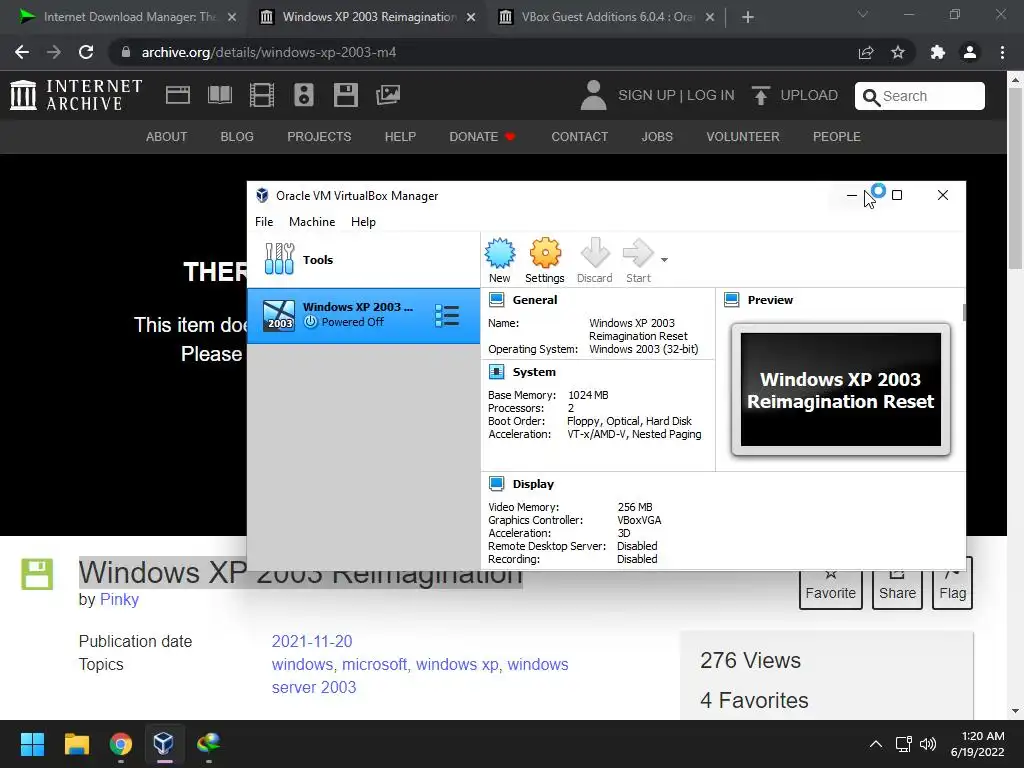Click the VirtualBox details pane scrollbar

click(x=963, y=312)
